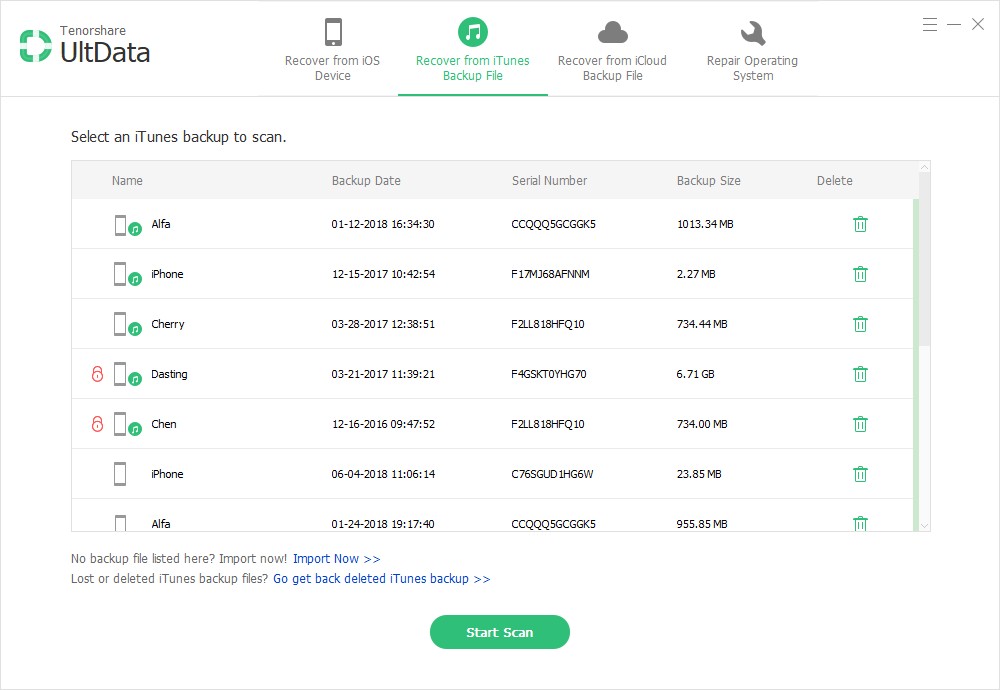Click backup size 23.85 MB
The height and width of the screenshot is (690, 1000).
click(699, 474)
